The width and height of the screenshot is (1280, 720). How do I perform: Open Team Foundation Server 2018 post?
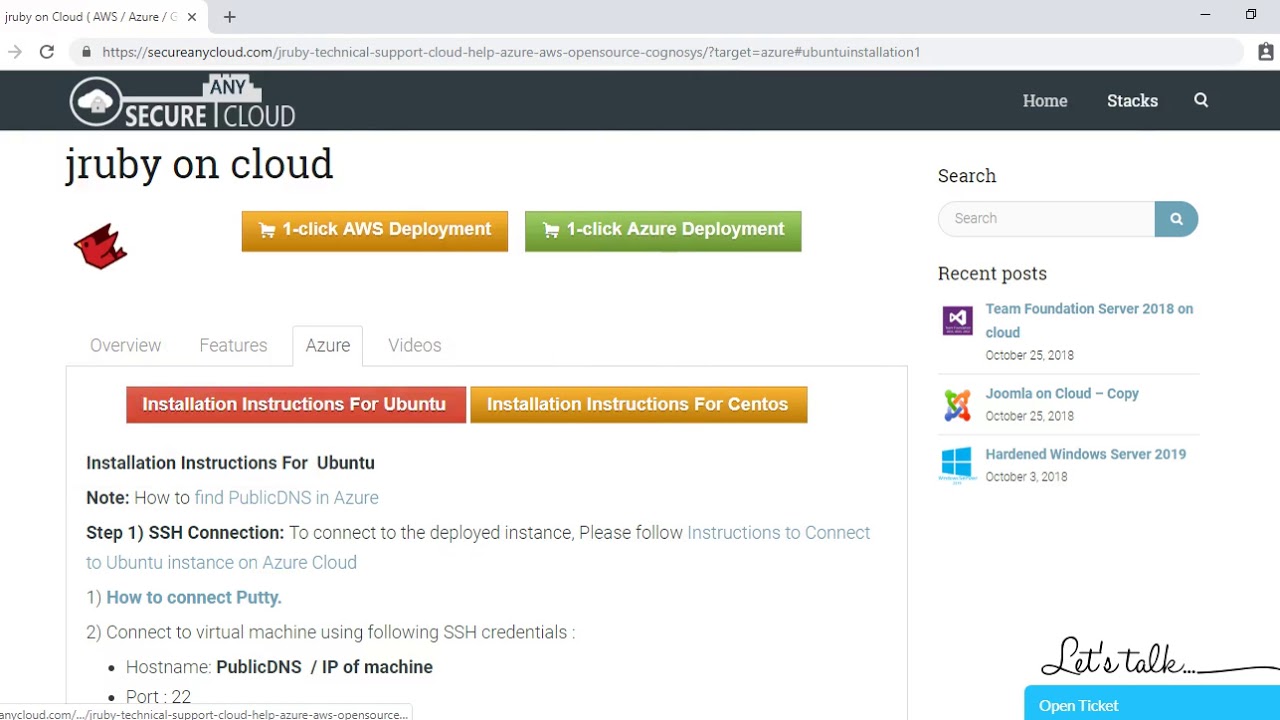[1089, 320]
